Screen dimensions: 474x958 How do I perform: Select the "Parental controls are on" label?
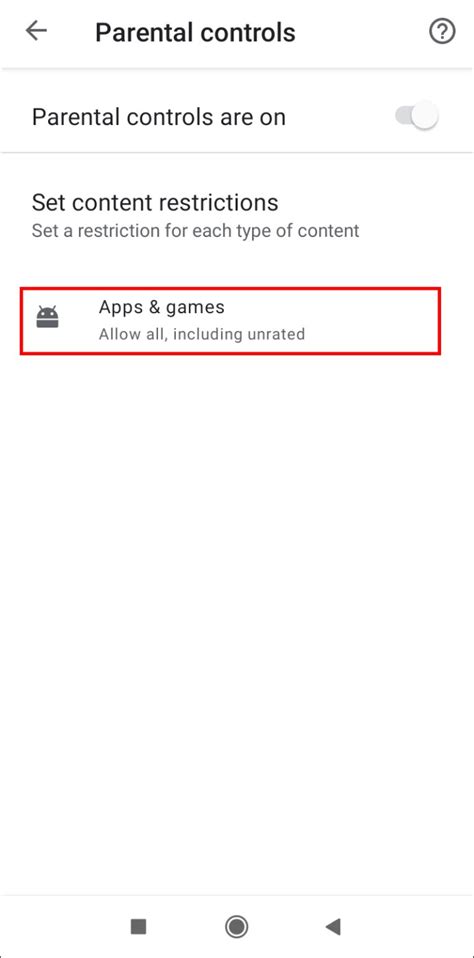tap(159, 117)
